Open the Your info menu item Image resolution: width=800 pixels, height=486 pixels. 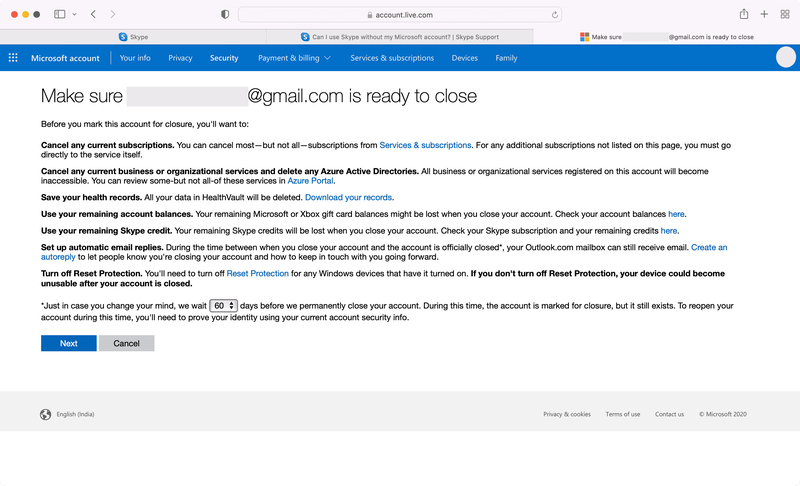135,58
